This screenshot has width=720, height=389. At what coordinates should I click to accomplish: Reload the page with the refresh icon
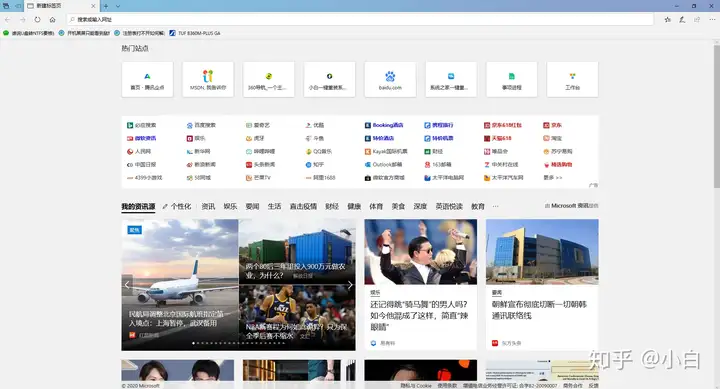click(x=37, y=20)
